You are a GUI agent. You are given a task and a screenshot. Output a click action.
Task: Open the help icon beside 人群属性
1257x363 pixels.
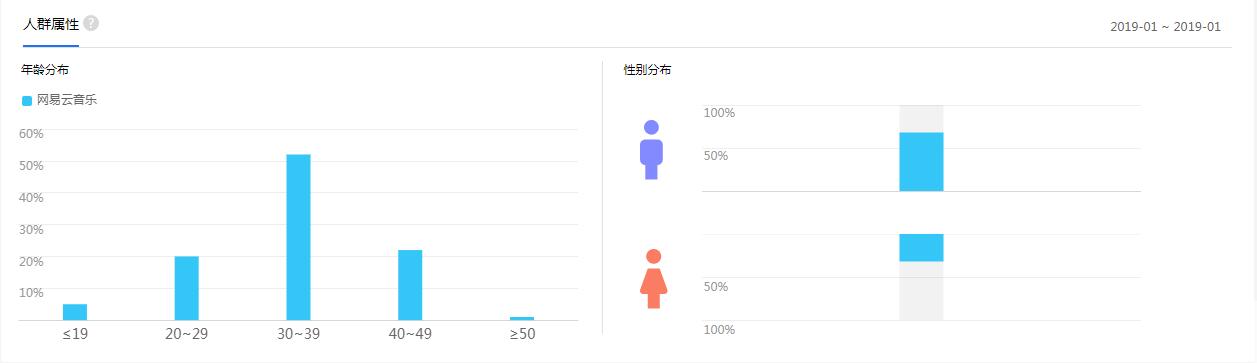[91, 23]
